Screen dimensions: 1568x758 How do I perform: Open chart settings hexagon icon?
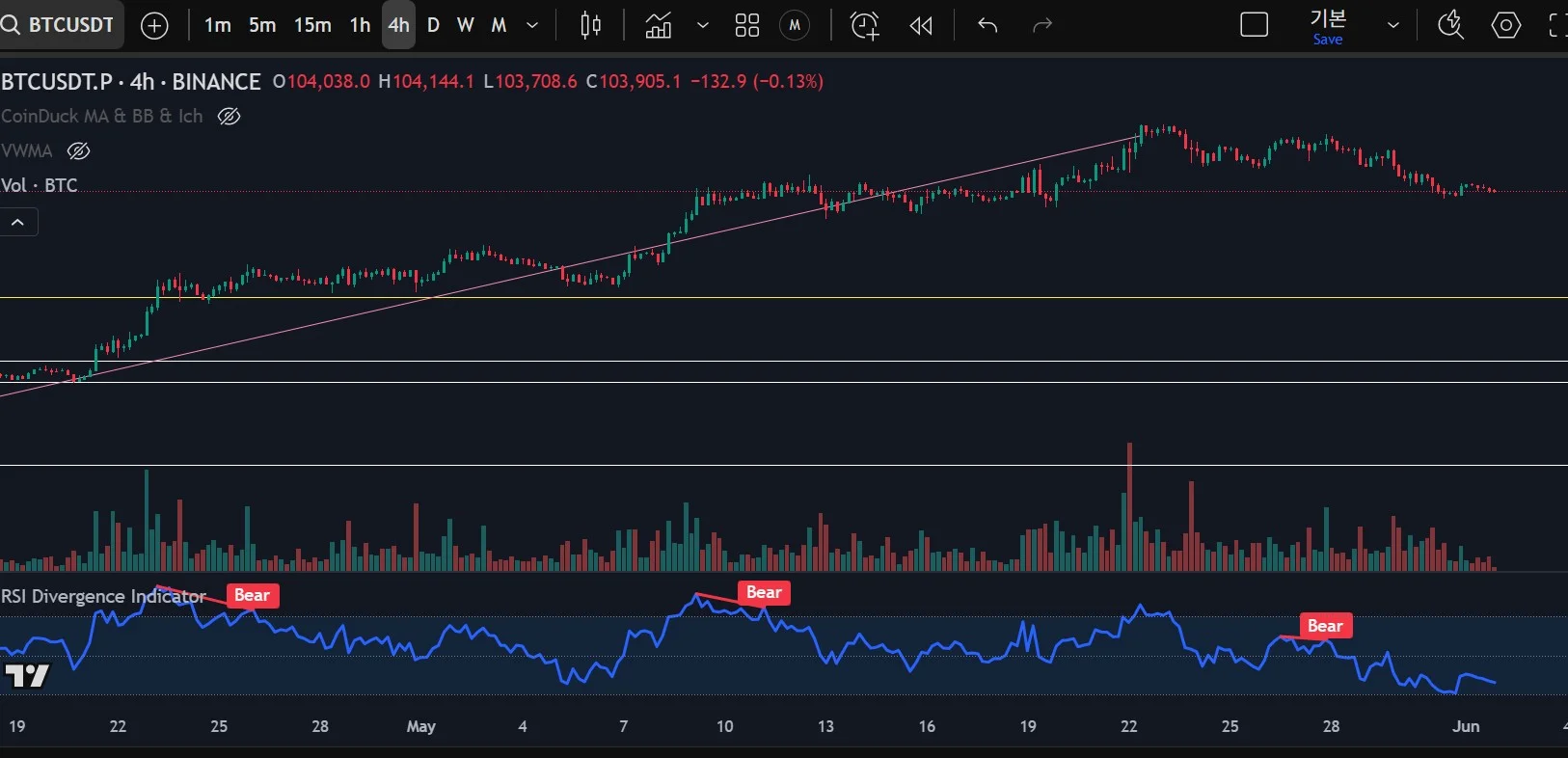pyautogui.click(x=1505, y=26)
